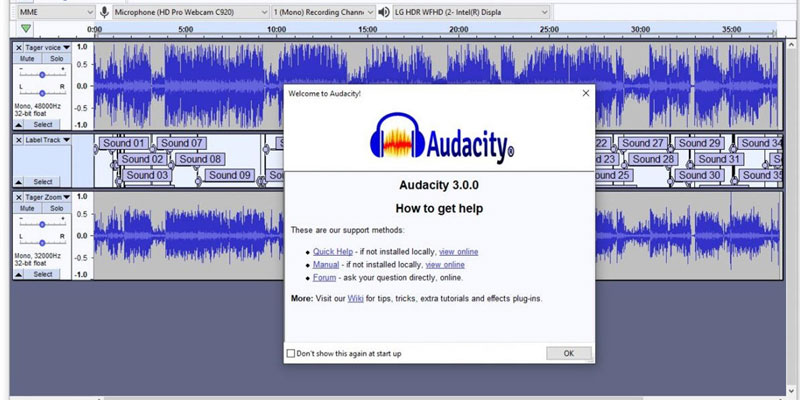This screenshot has width=800, height=400.
Task: Check Don't show this again at start up
Action: click(291, 354)
